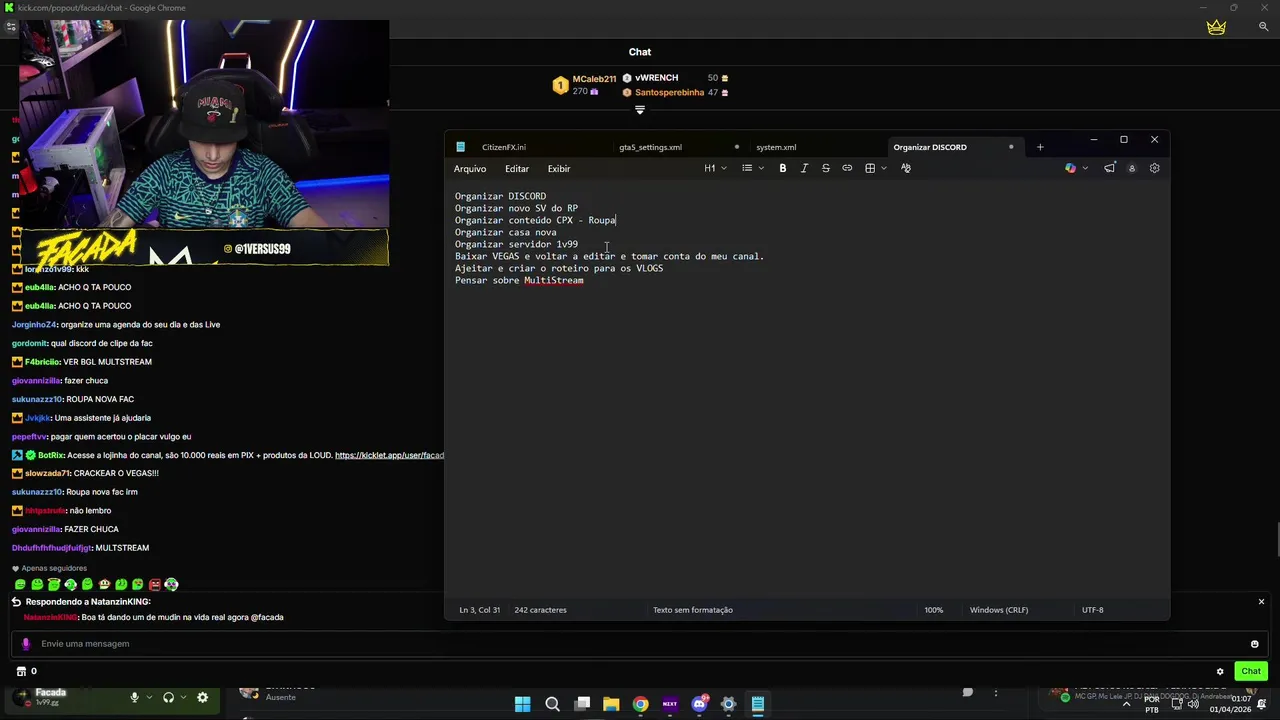Switch to Notepad on taskbar
The height and width of the screenshot is (720, 1280).
tap(758, 704)
